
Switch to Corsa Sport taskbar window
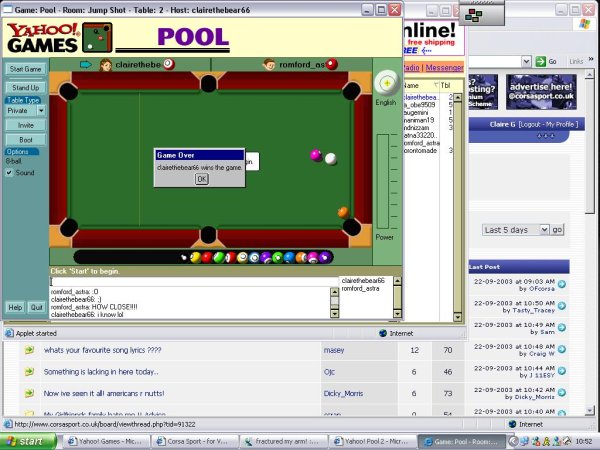(x=195, y=442)
